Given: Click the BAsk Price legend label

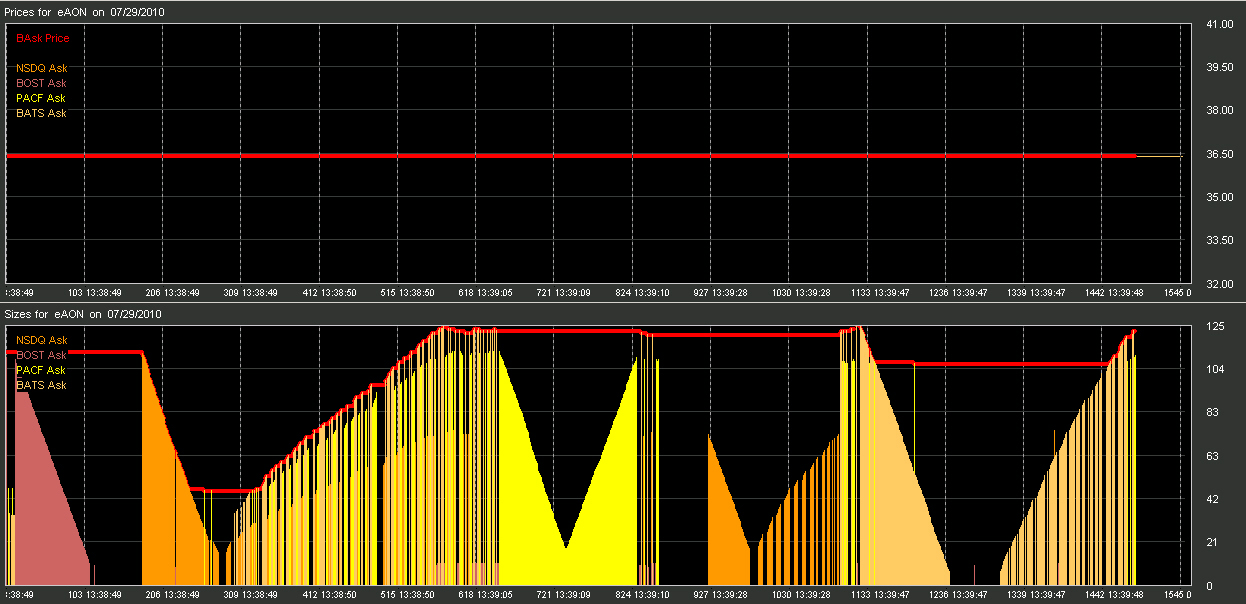Looking at the screenshot, I should pos(43,38).
